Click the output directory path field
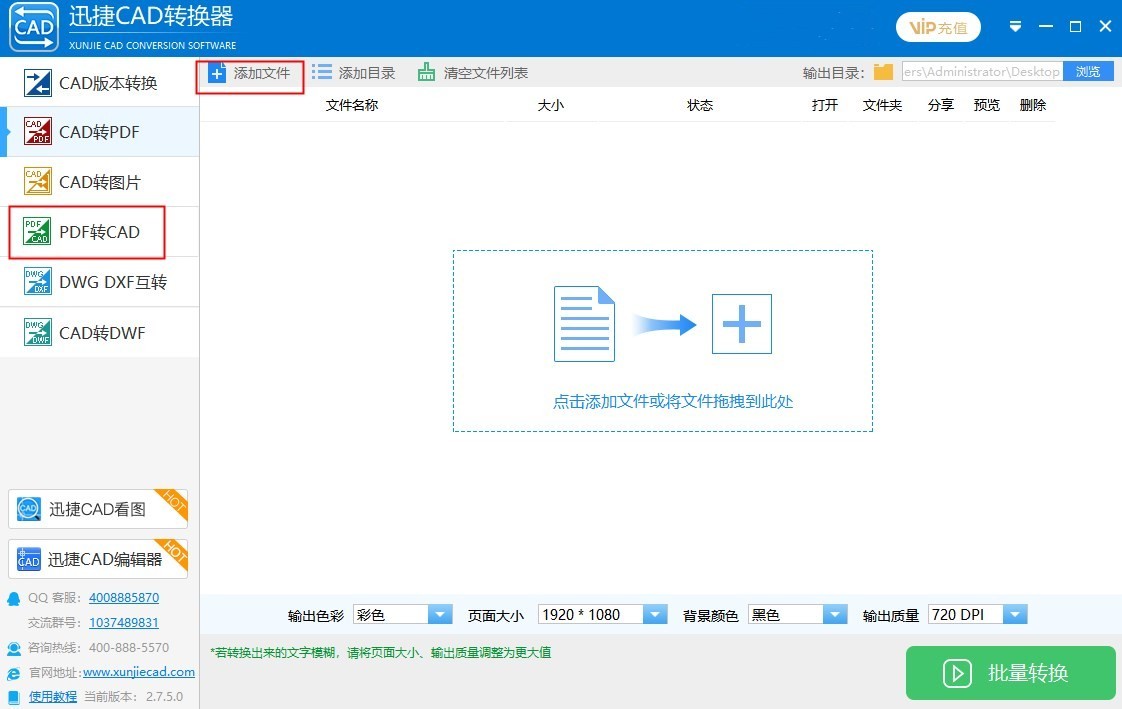Screen dimensions: 1122x709 pyautogui.click(x=980, y=71)
